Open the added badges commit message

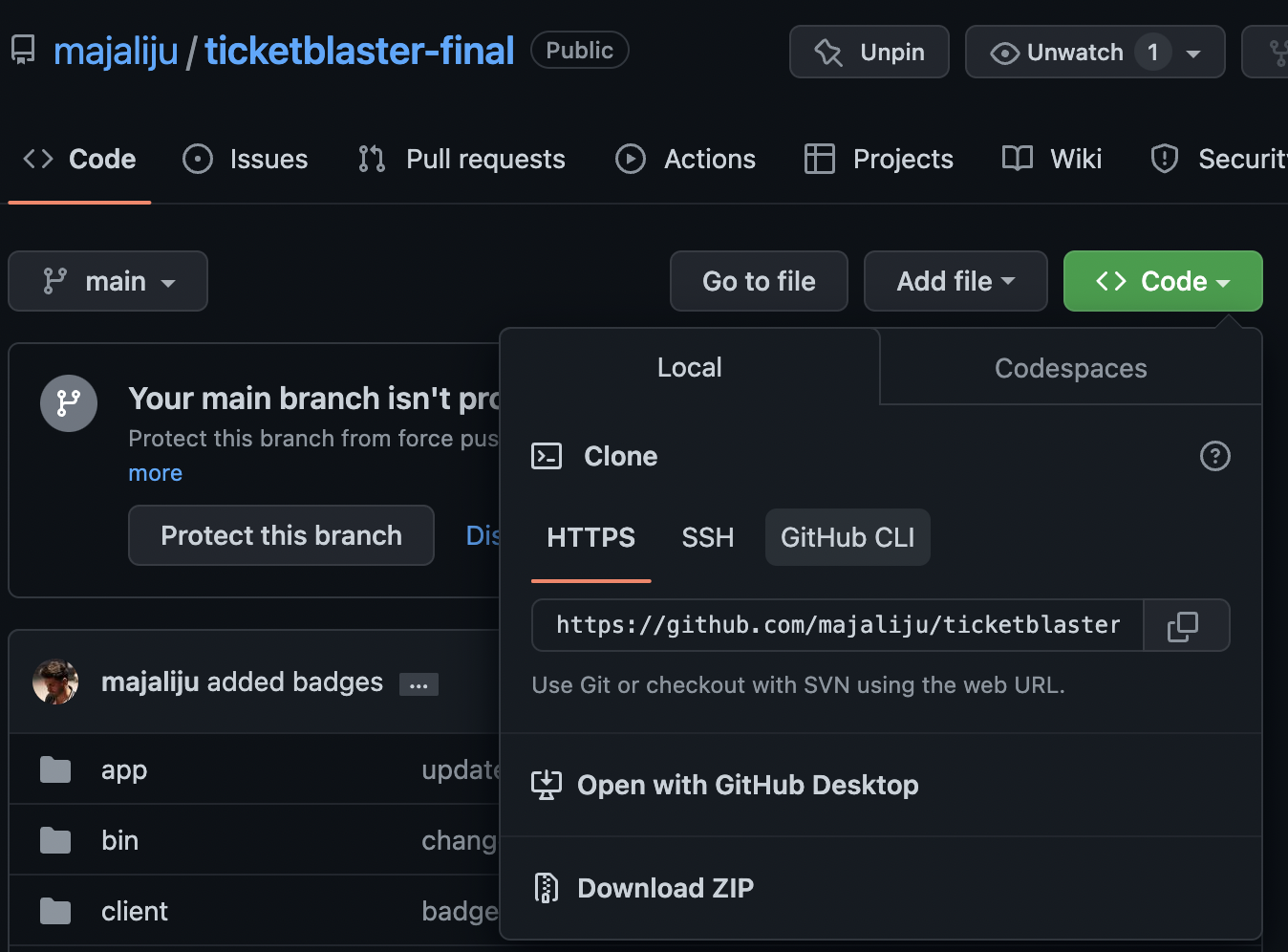pyautogui.click(x=294, y=682)
